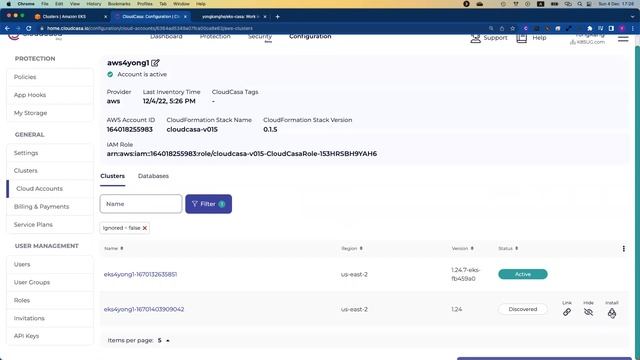
Task: Sort the table by Status column
Action: coord(508,249)
